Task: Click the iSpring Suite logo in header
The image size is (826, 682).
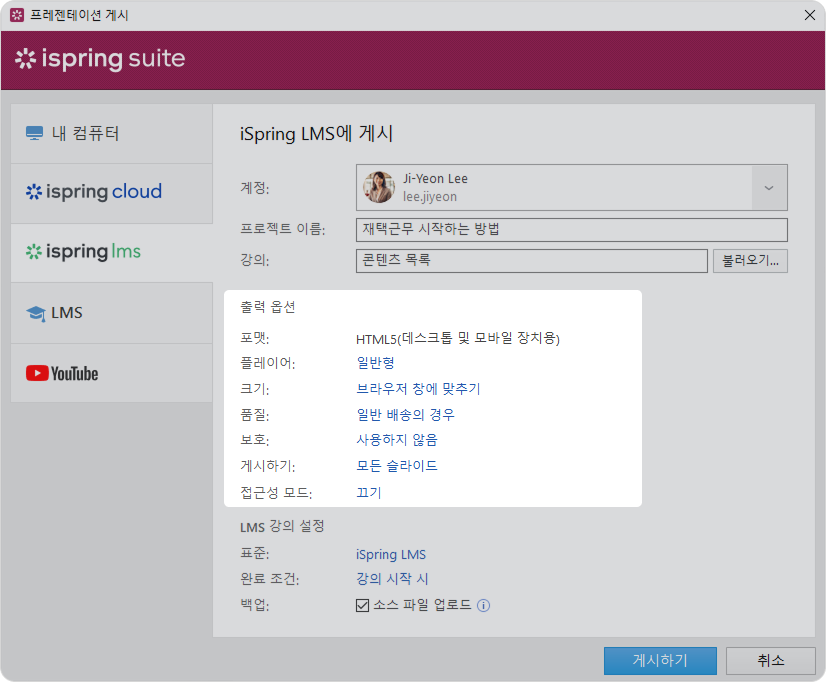Action: (100, 59)
